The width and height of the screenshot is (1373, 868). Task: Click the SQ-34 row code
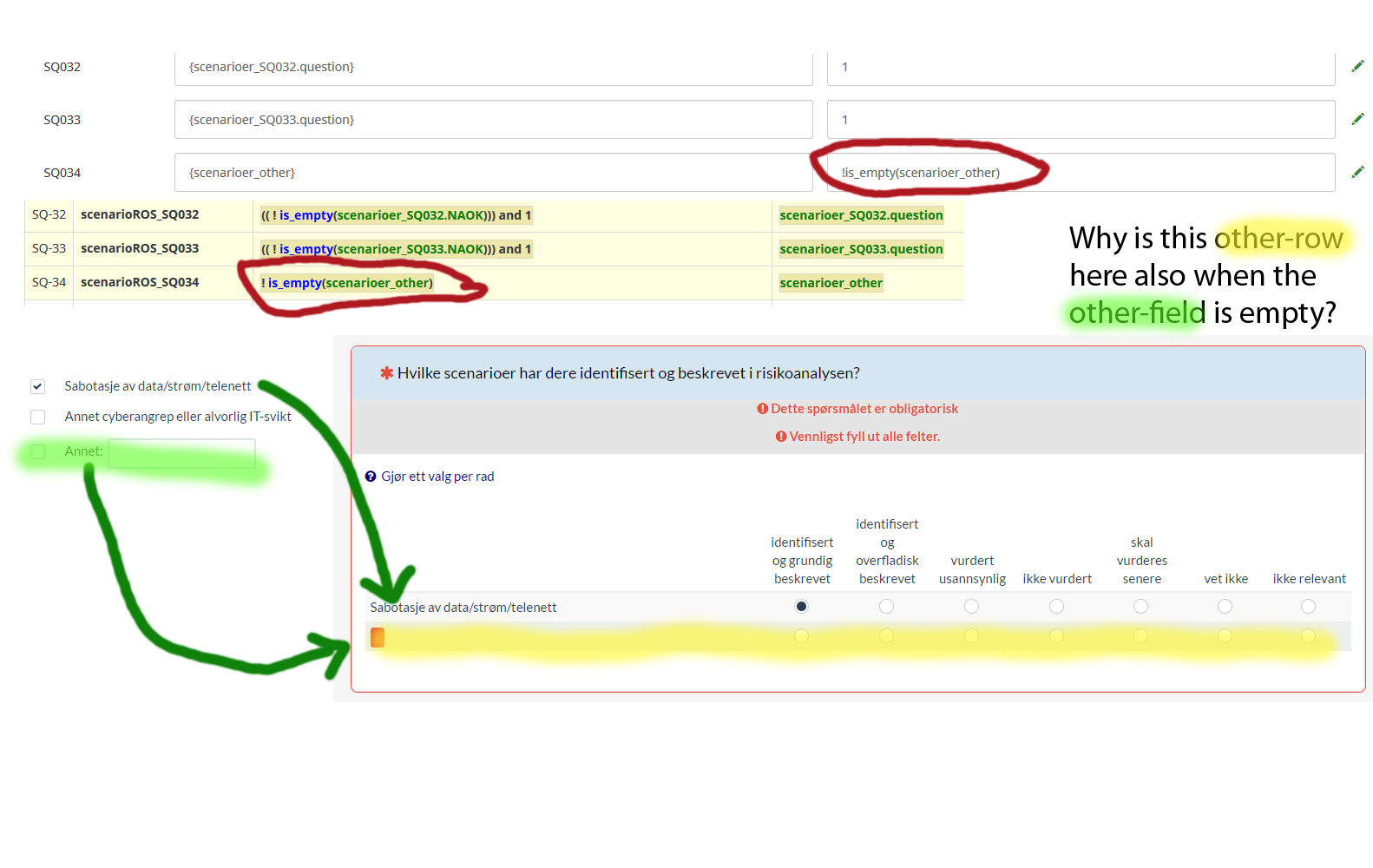[49, 282]
